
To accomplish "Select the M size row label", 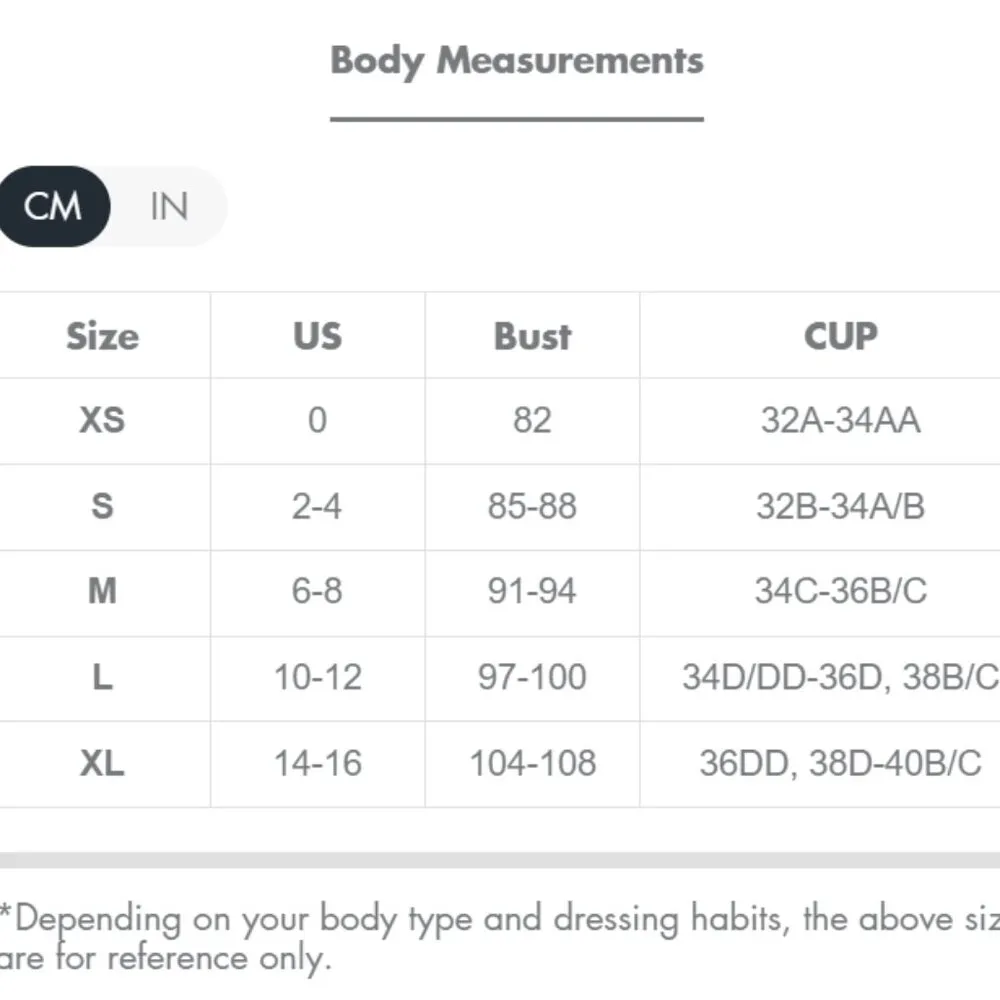I will 102,592.
